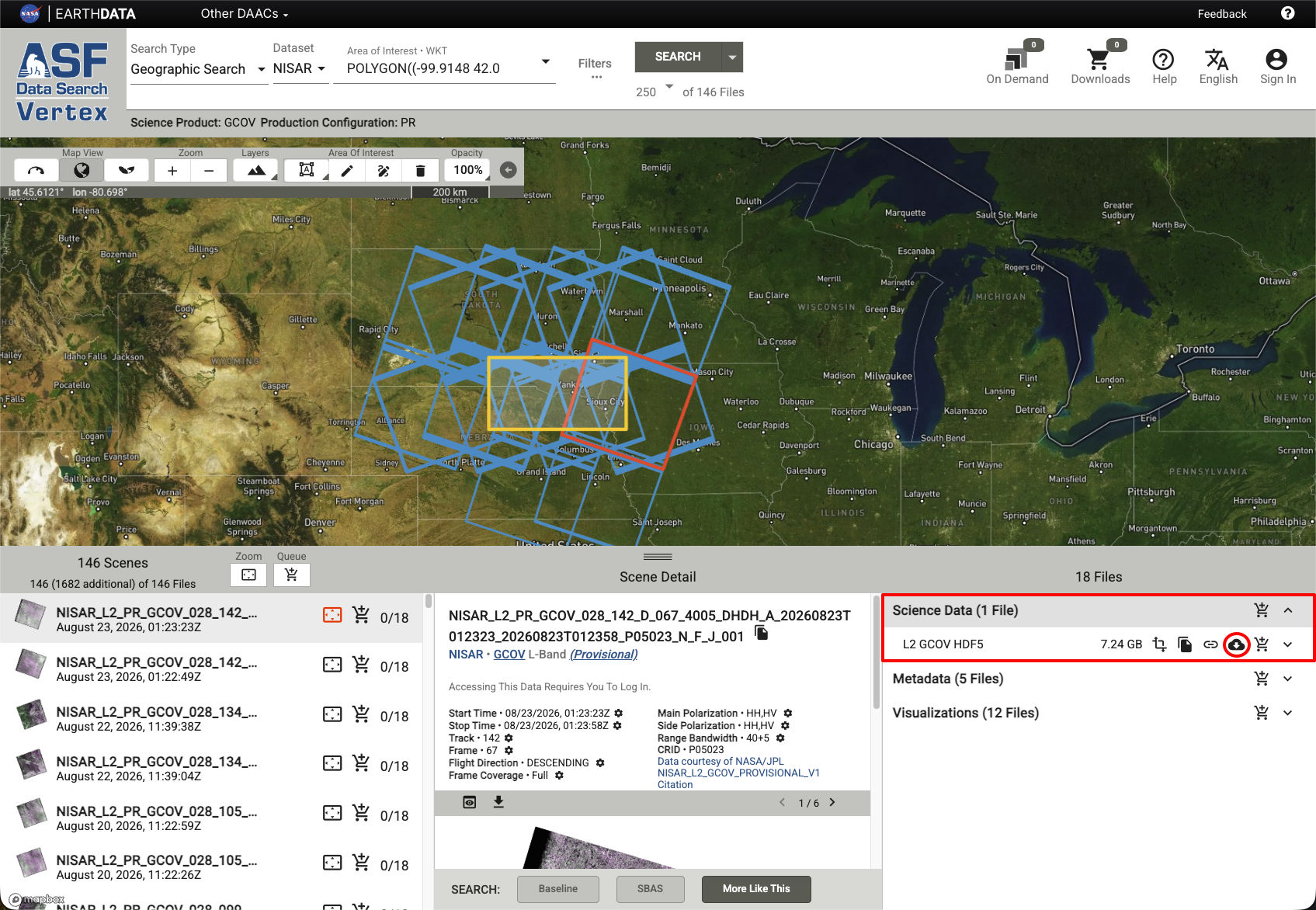
Task: Expand the Area of Interest options
Action: tap(546, 61)
